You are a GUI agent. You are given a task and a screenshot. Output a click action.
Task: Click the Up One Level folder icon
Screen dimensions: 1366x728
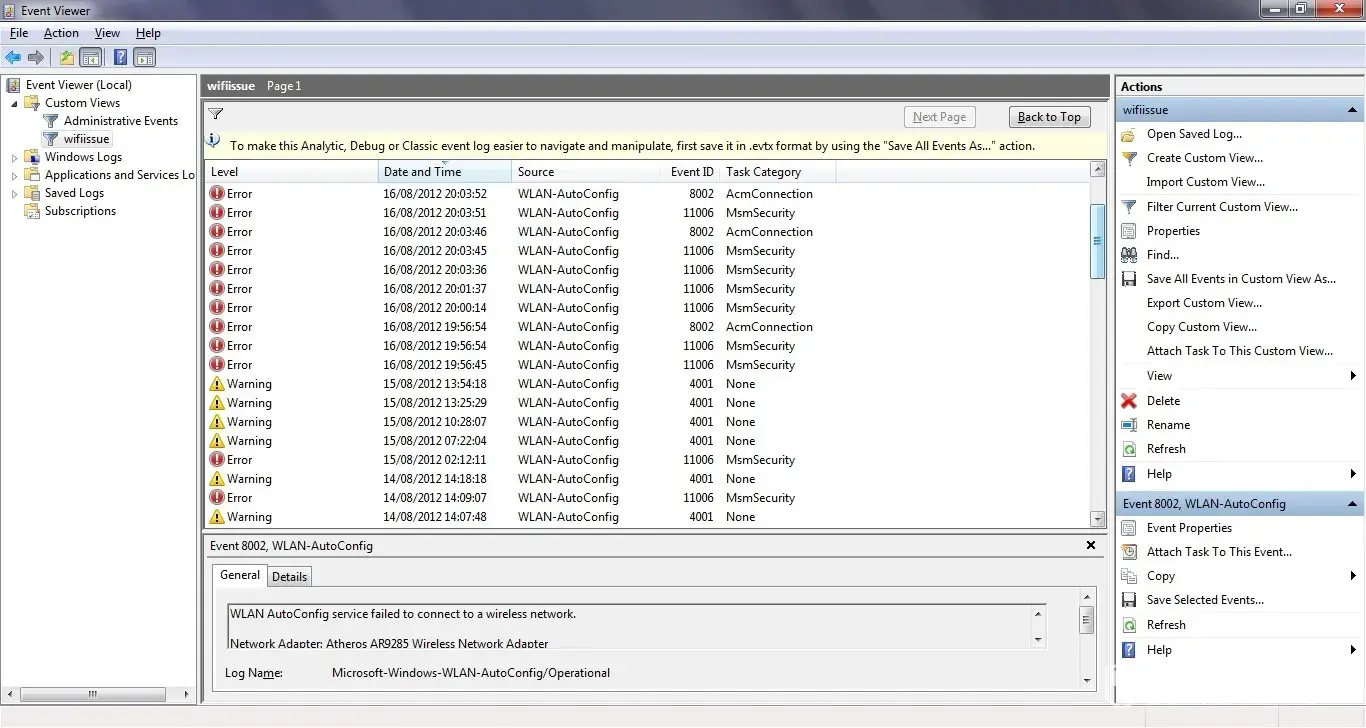67,58
